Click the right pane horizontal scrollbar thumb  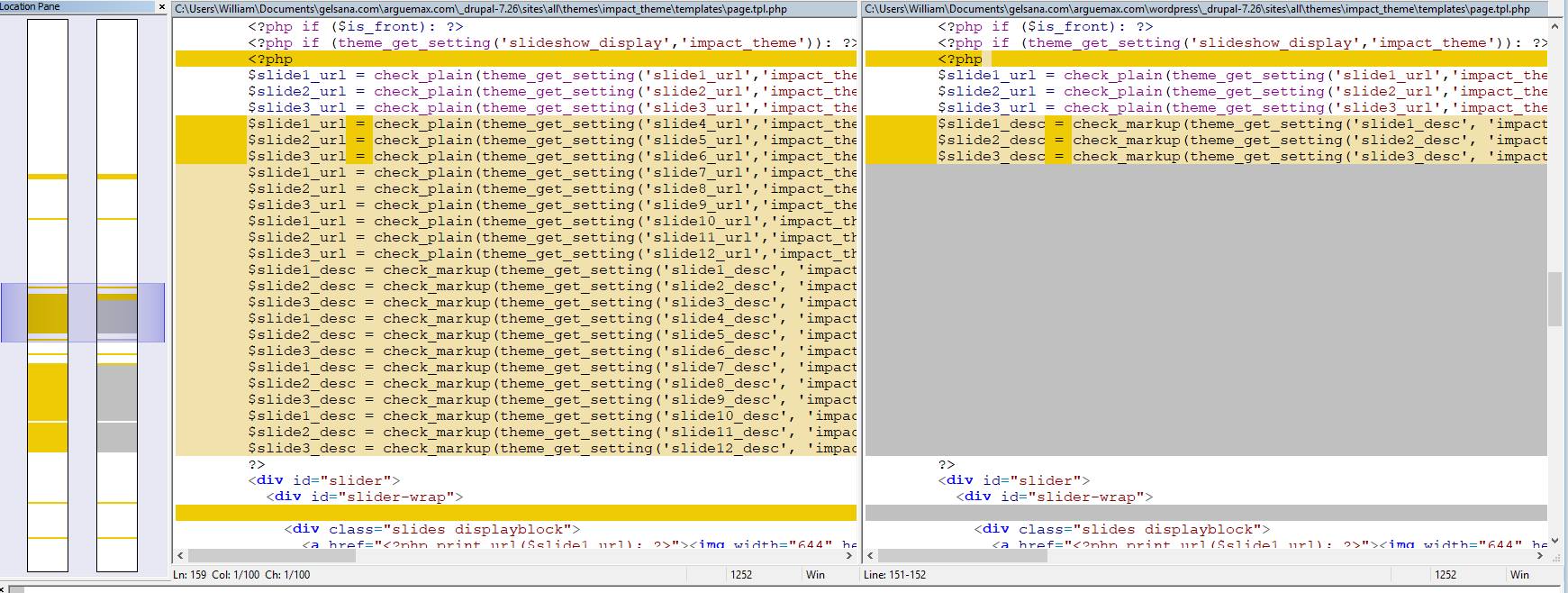pos(964,556)
